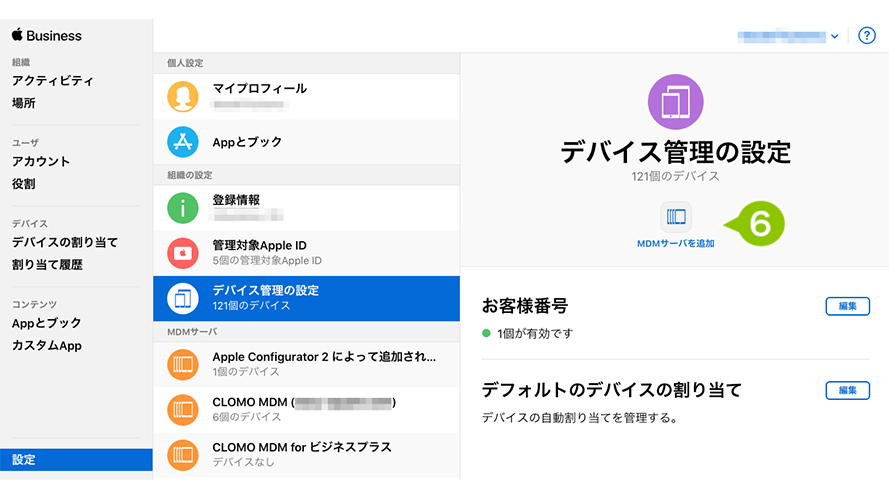
Task: Select Apple Configurator 2 によって追加され... server
Action: [306, 364]
